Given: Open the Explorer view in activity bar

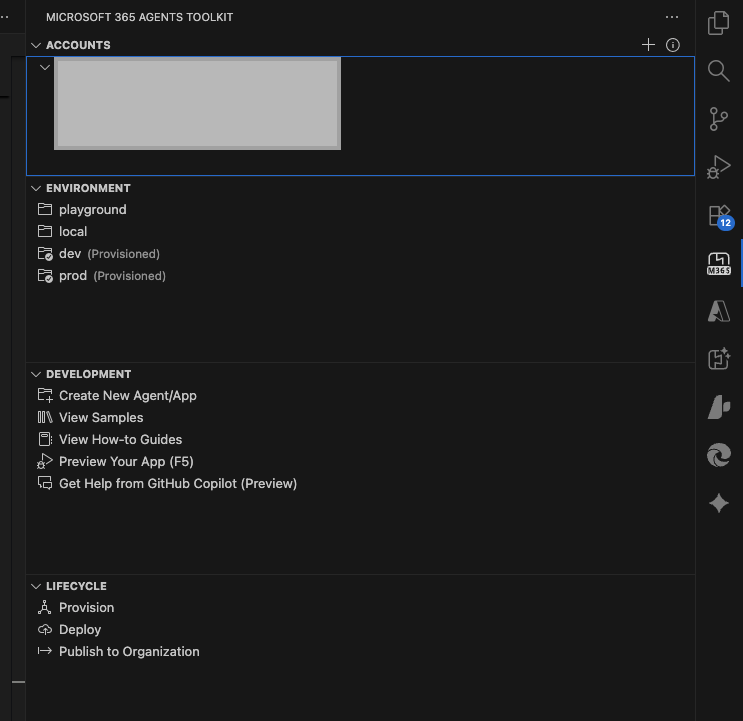Looking at the screenshot, I should point(718,23).
